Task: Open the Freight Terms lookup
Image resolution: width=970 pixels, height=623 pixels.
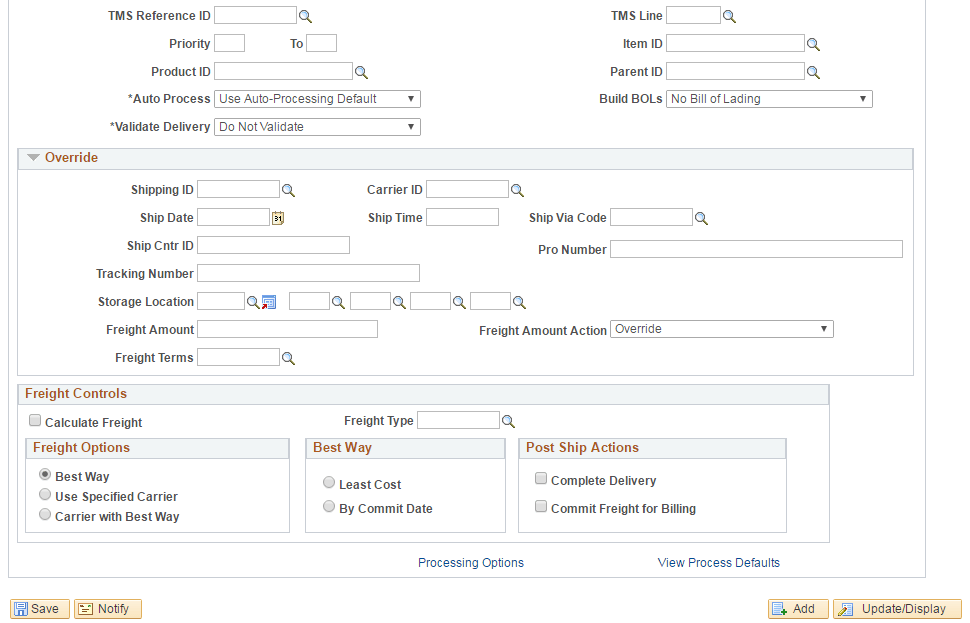Action: click(289, 357)
